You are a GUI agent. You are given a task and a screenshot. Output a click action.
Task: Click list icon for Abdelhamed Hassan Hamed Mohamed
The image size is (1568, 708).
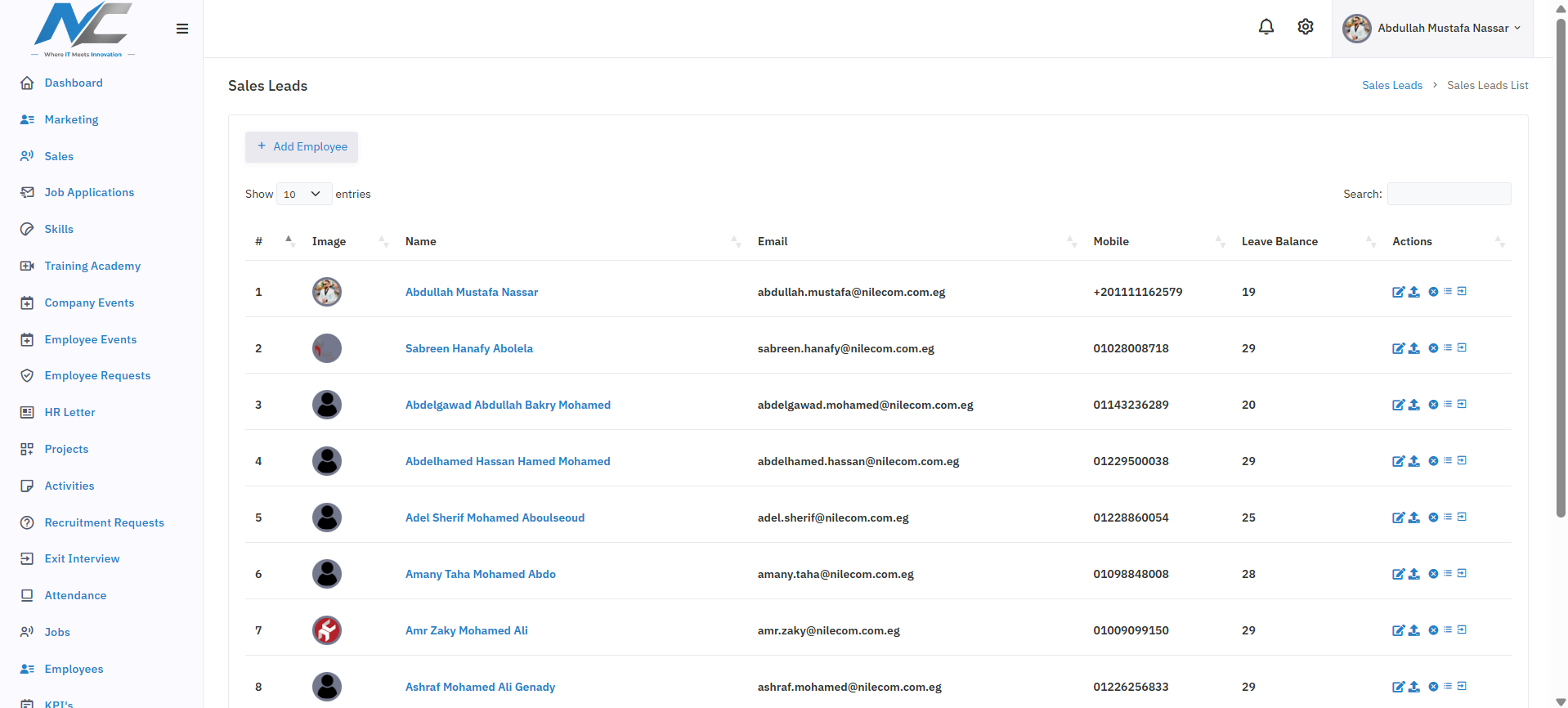1448,460
